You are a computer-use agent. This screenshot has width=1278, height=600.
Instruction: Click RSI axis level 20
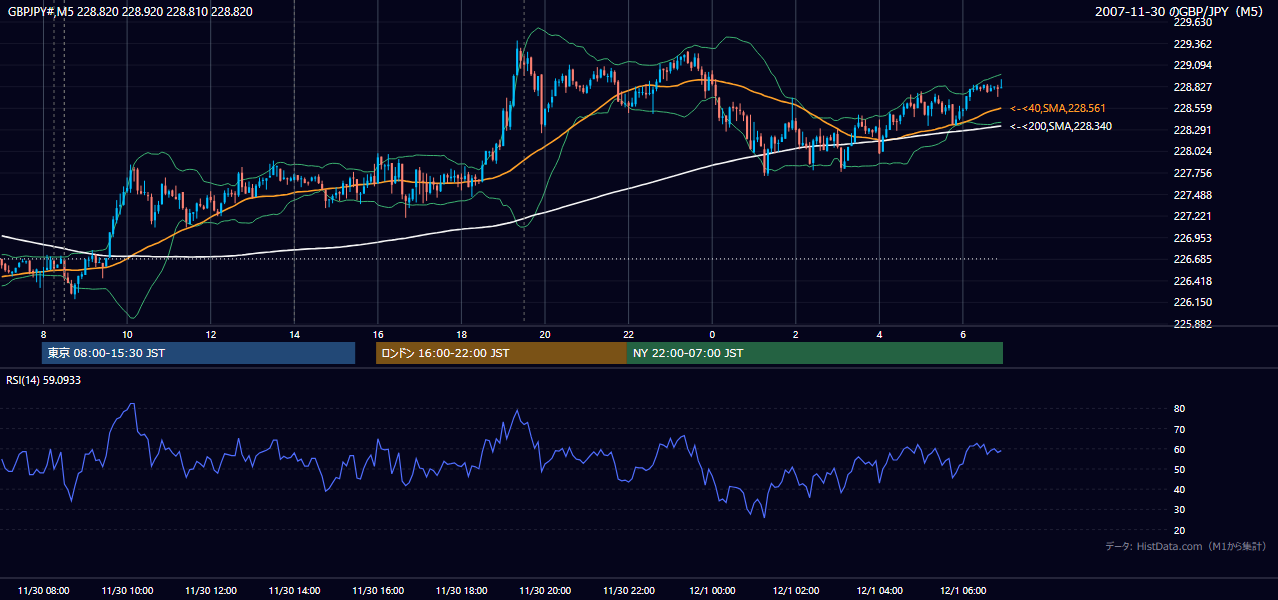(x=1179, y=530)
